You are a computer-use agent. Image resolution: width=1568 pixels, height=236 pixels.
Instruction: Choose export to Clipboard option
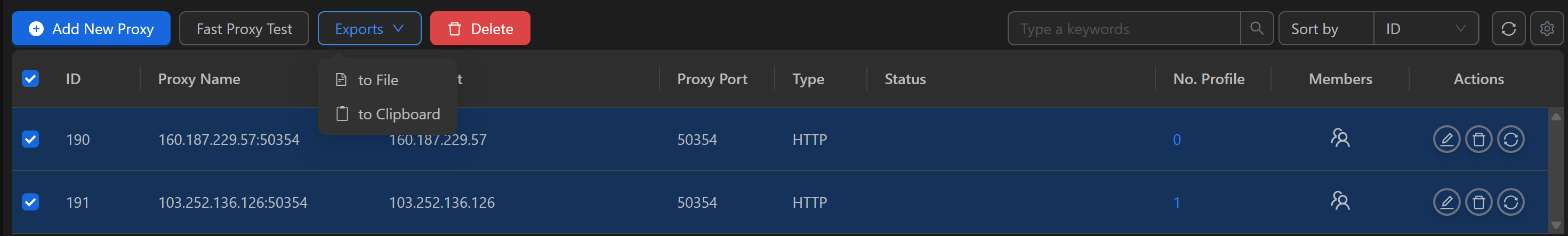(398, 114)
